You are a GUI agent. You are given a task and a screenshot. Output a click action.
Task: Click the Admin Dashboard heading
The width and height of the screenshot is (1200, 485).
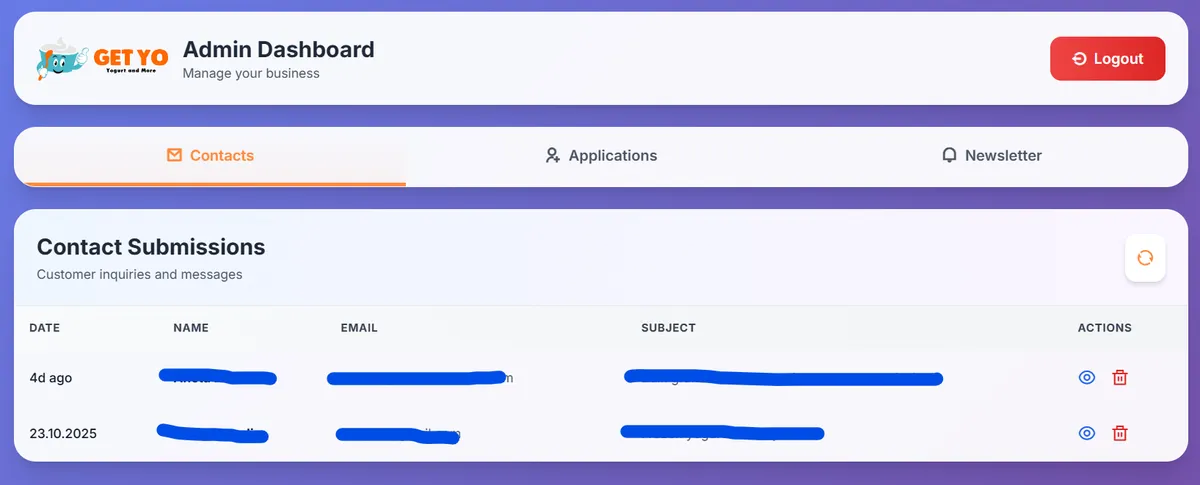click(278, 49)
